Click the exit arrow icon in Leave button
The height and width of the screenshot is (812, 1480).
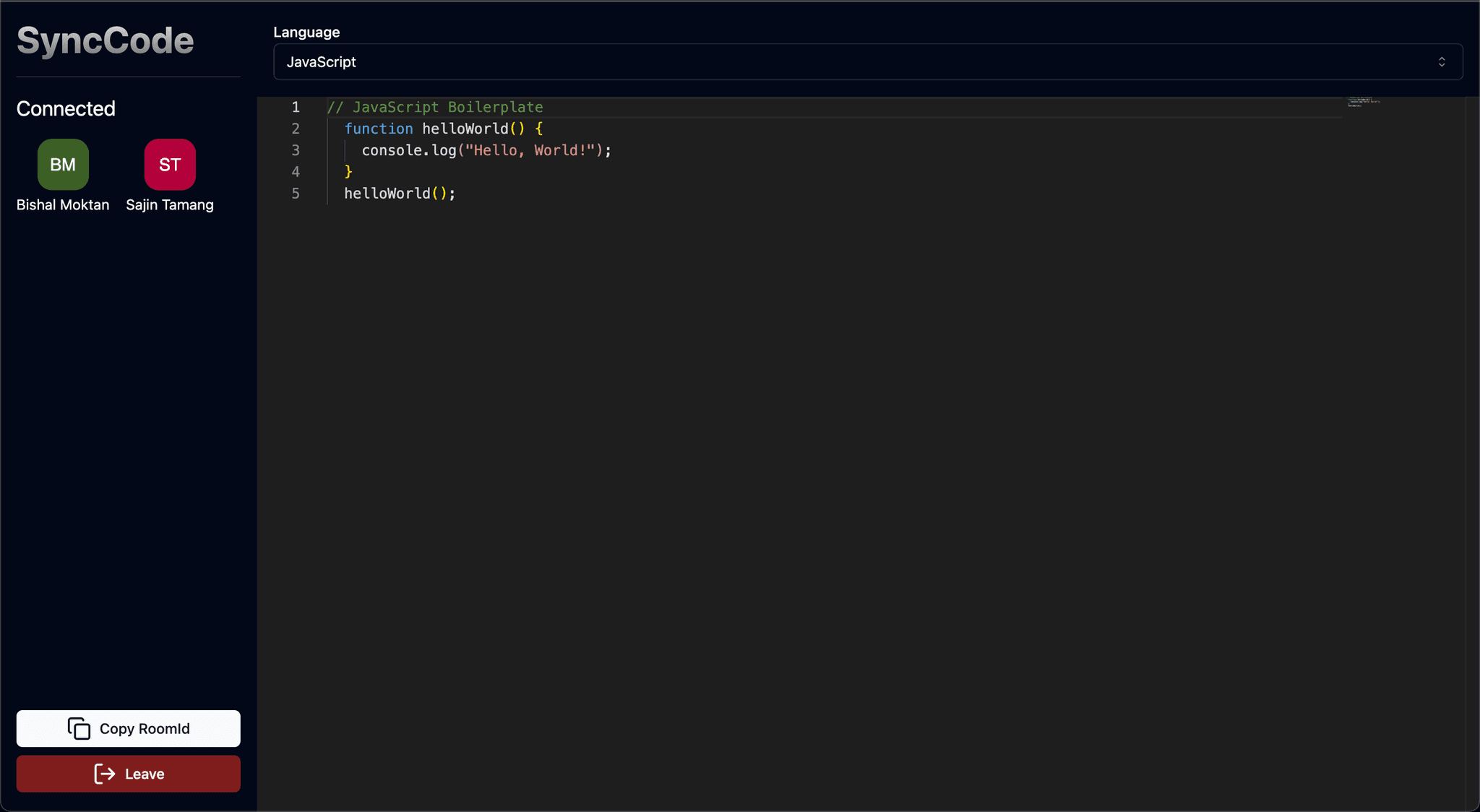coord(105,774)
